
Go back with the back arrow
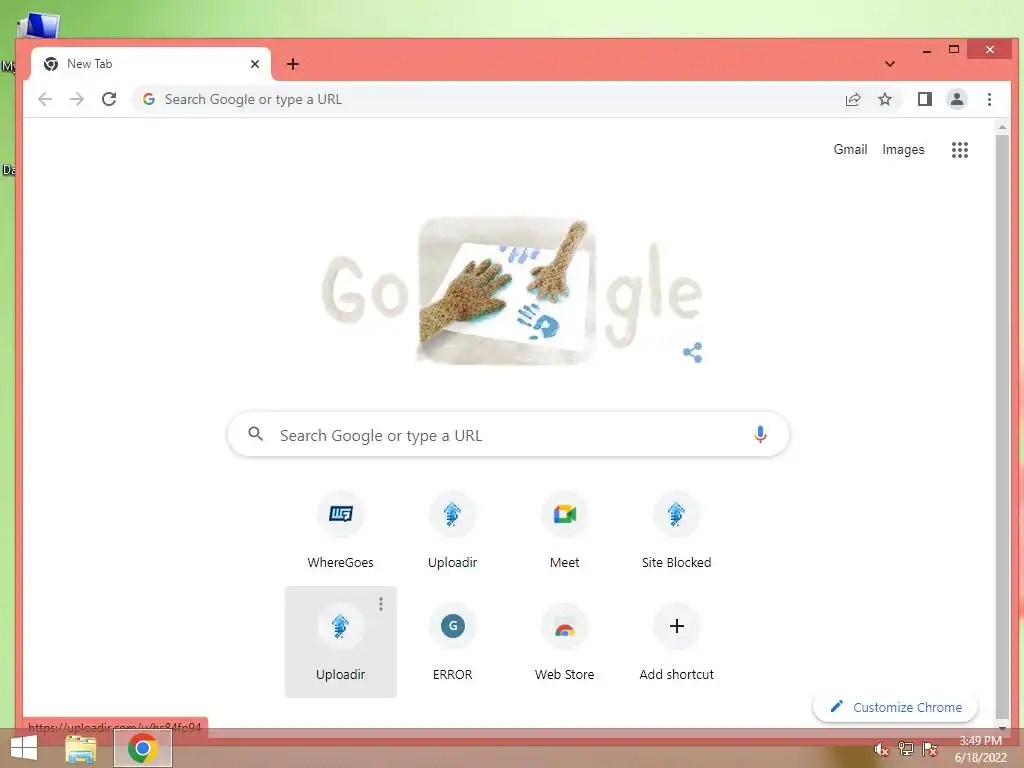point(45,99)
